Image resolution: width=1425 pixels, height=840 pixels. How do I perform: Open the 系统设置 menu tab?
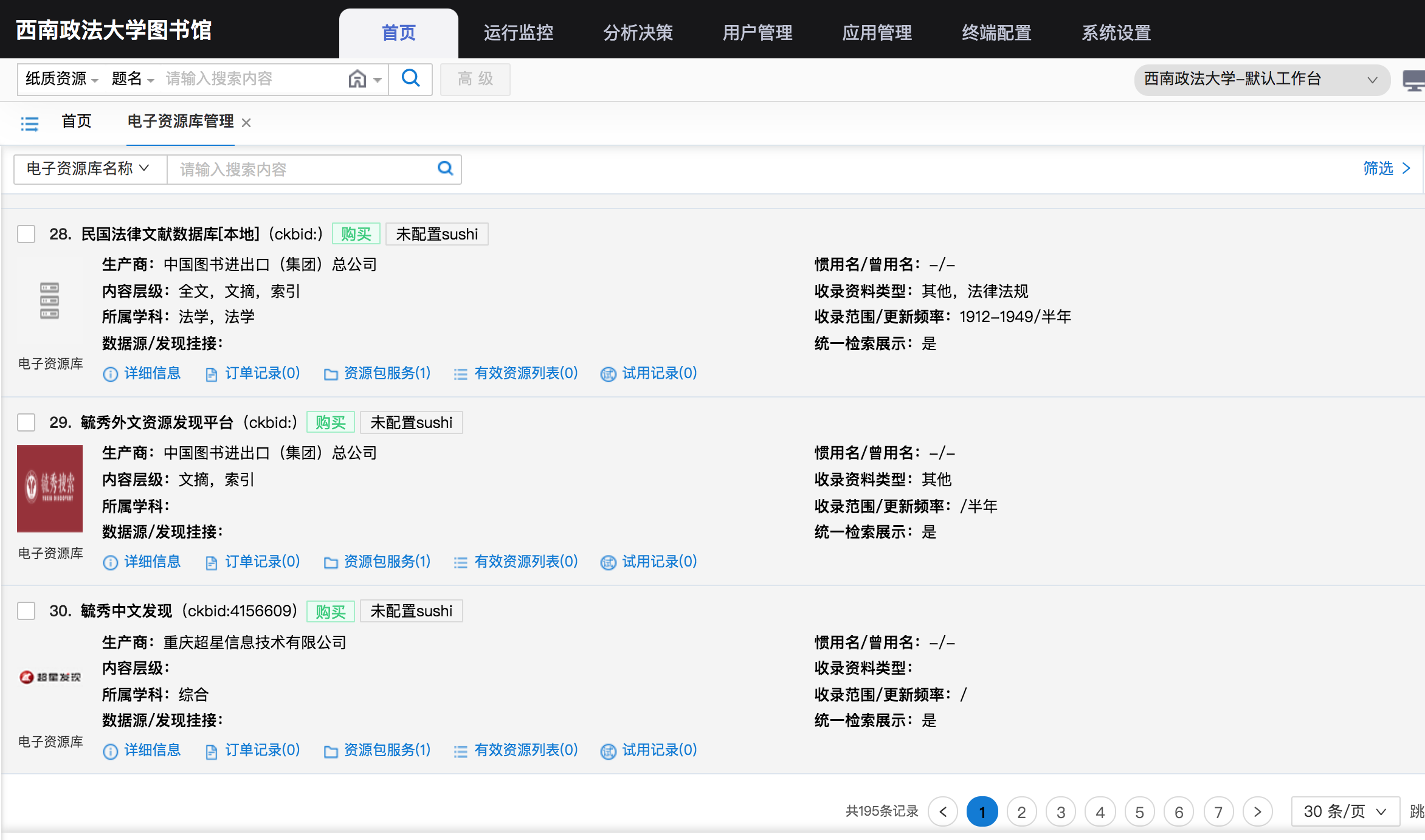[x=1116, y=33]
